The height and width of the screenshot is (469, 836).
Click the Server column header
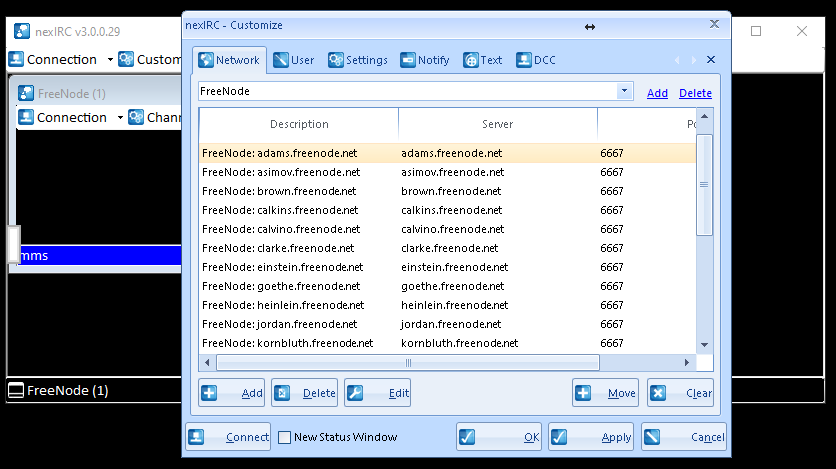tap(497, 124)
